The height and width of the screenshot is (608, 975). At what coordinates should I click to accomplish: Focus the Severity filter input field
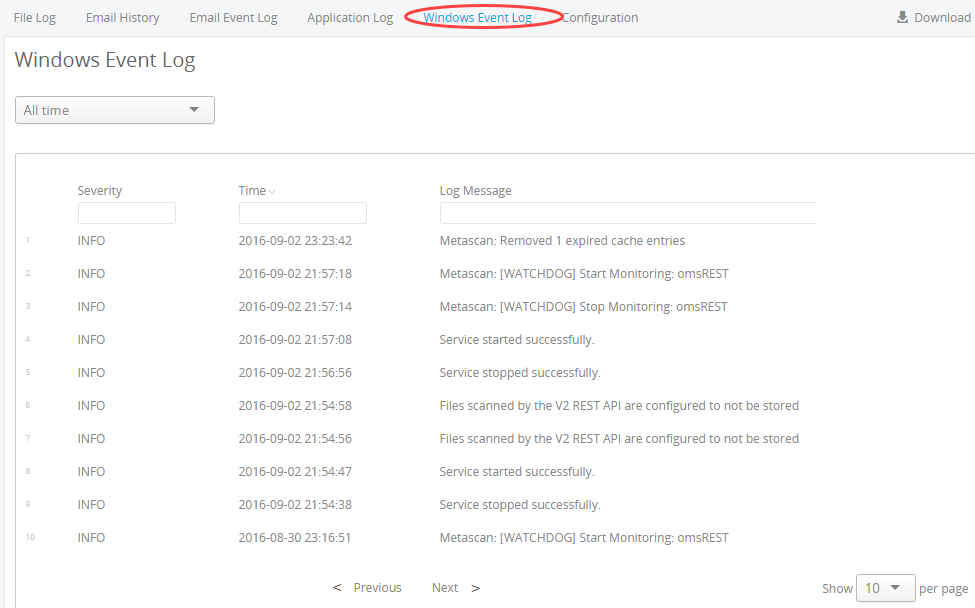tap(127, 213)
